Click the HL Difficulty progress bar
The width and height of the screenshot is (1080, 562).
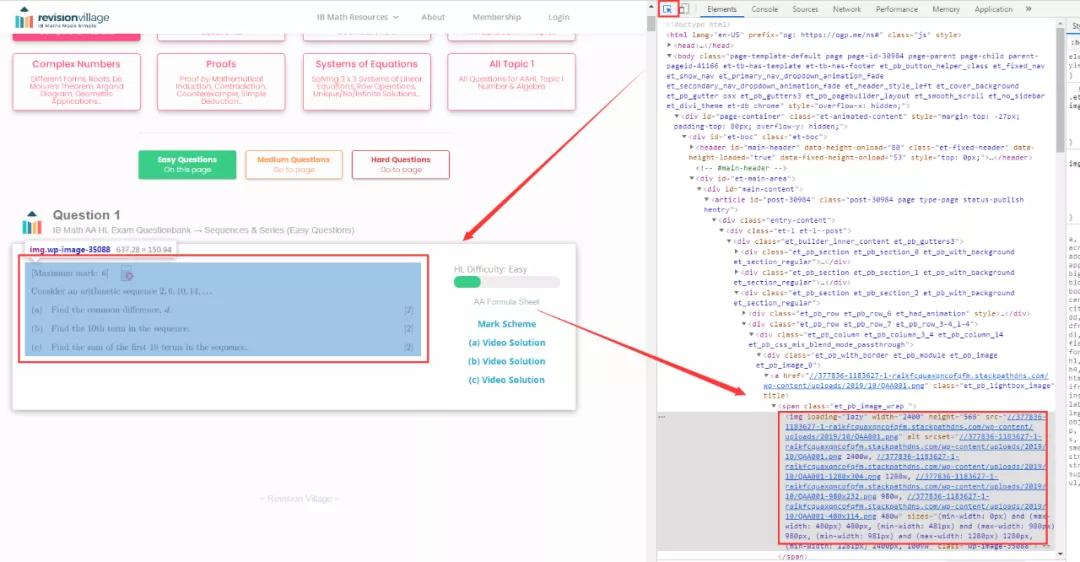pos(506,282)
